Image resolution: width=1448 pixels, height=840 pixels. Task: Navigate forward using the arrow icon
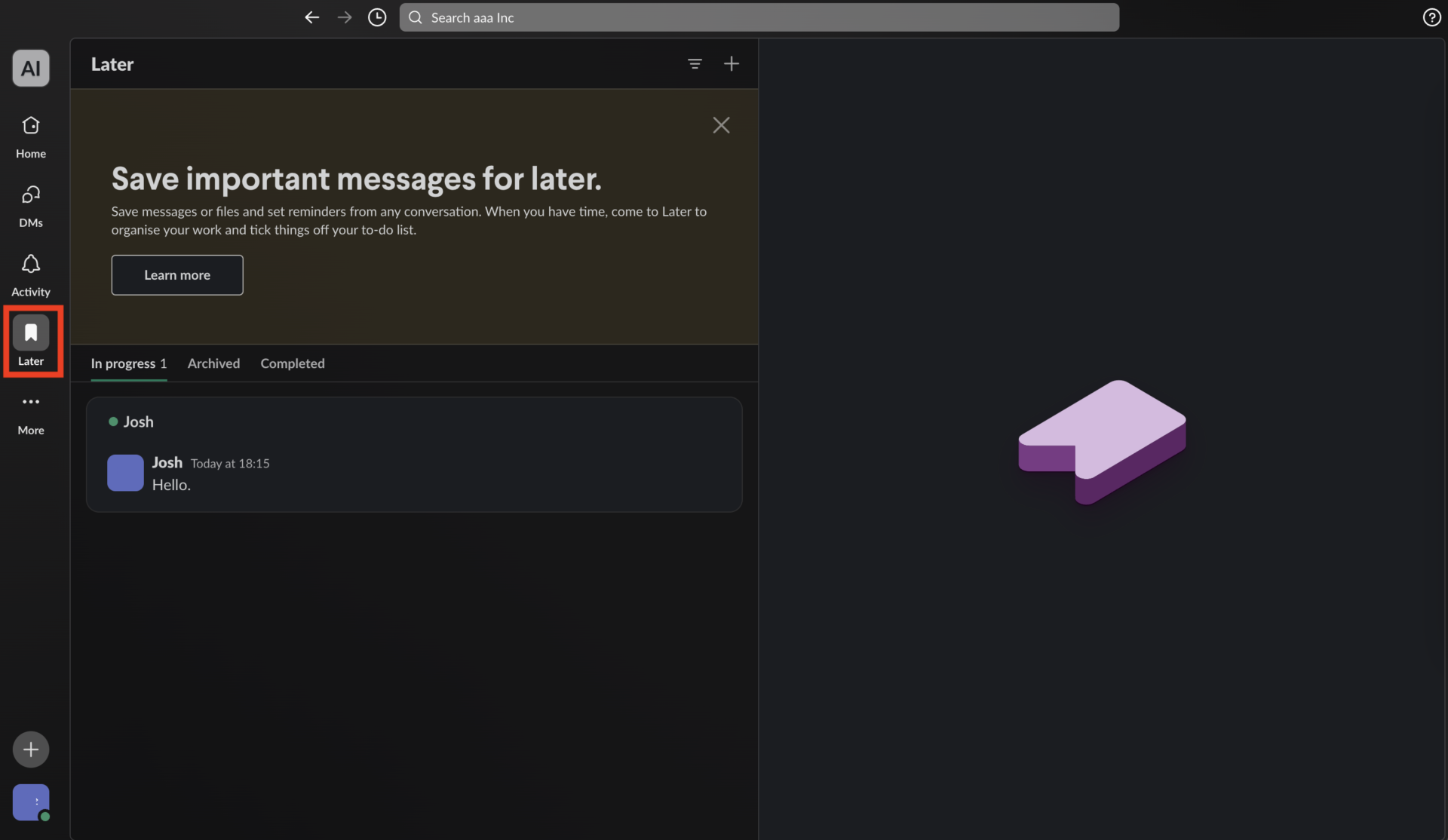pos(344,17)
